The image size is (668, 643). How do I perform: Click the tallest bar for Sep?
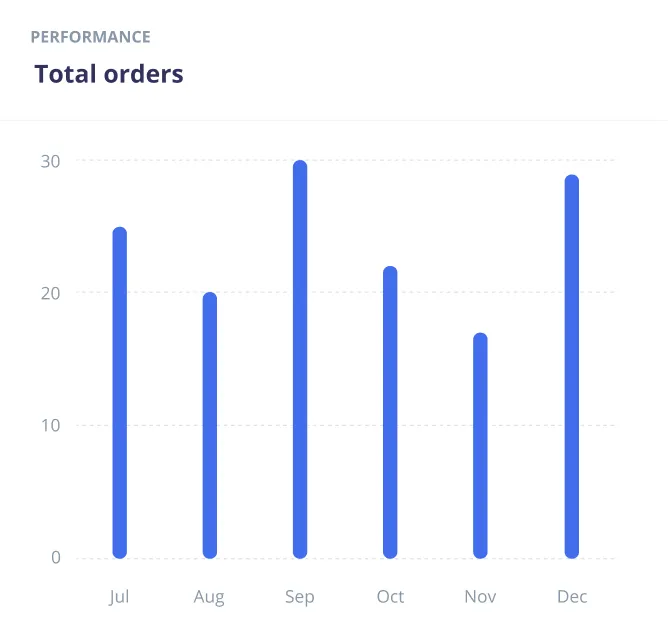tap(300, 359)
